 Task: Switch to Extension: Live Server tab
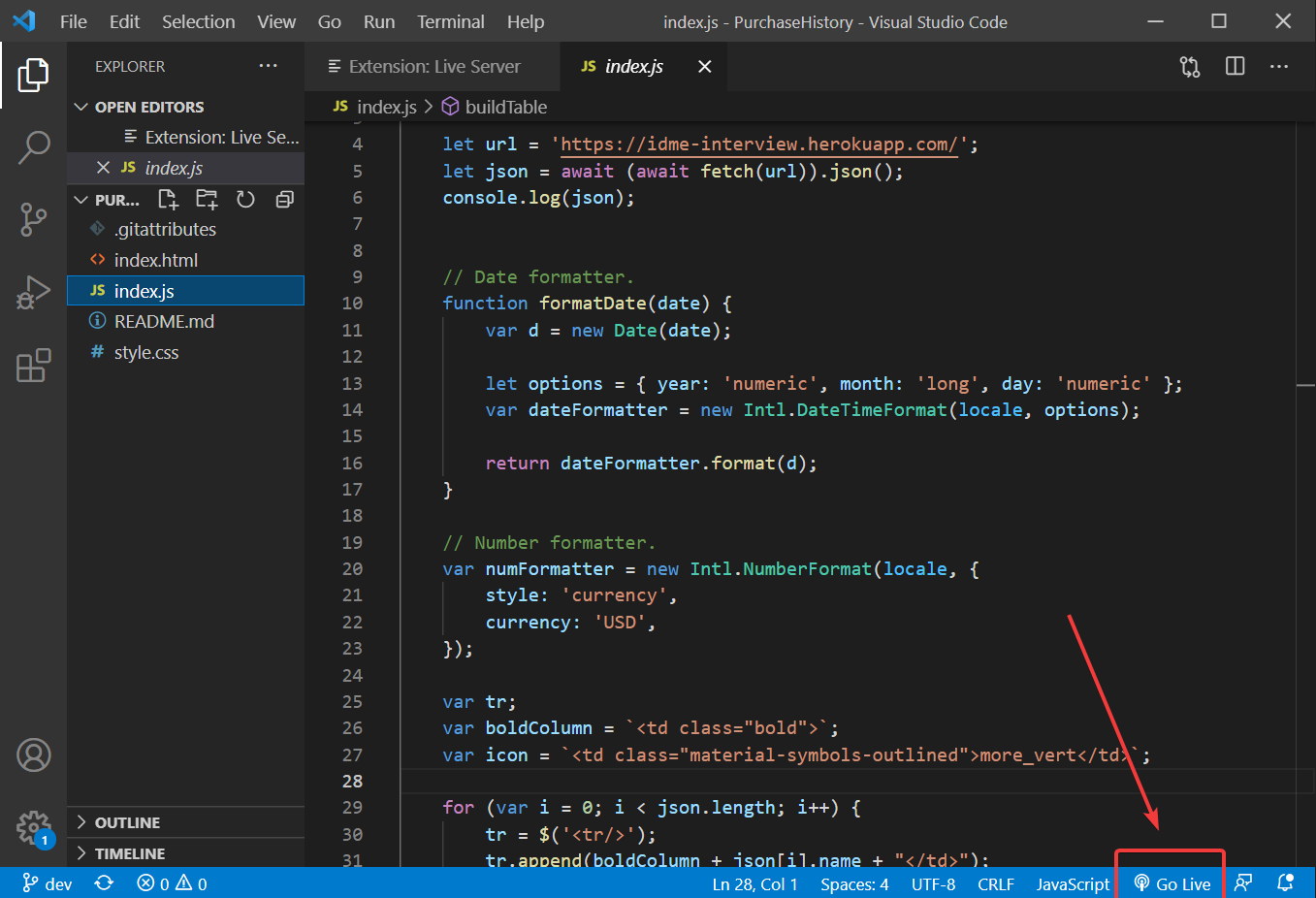433,66
